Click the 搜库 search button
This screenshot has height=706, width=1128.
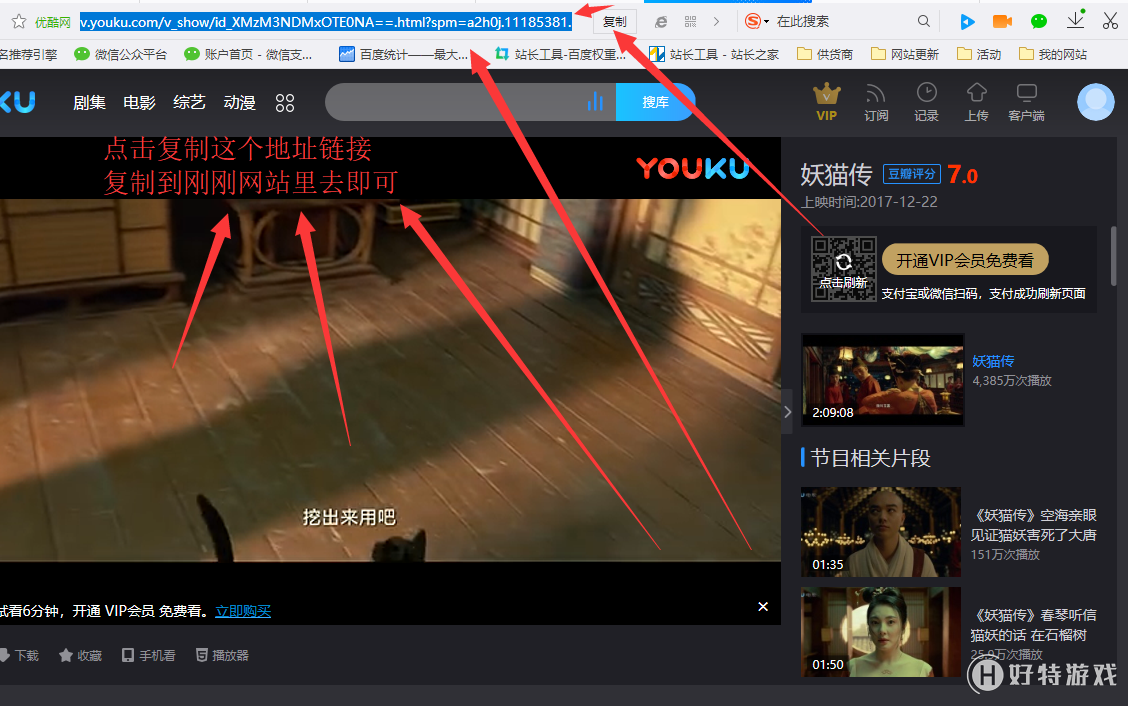tap(655, 102)
